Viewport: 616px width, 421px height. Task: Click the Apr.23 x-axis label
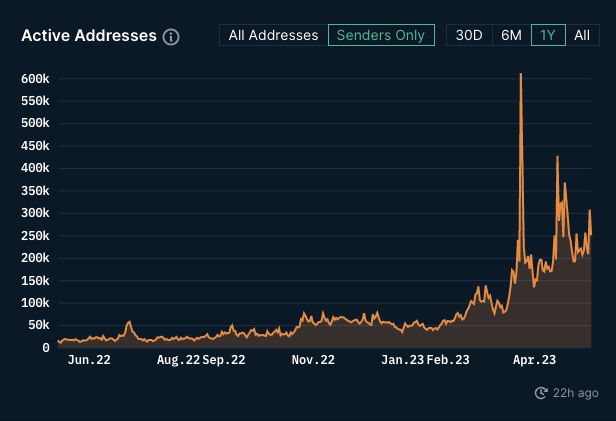(535, 360)
